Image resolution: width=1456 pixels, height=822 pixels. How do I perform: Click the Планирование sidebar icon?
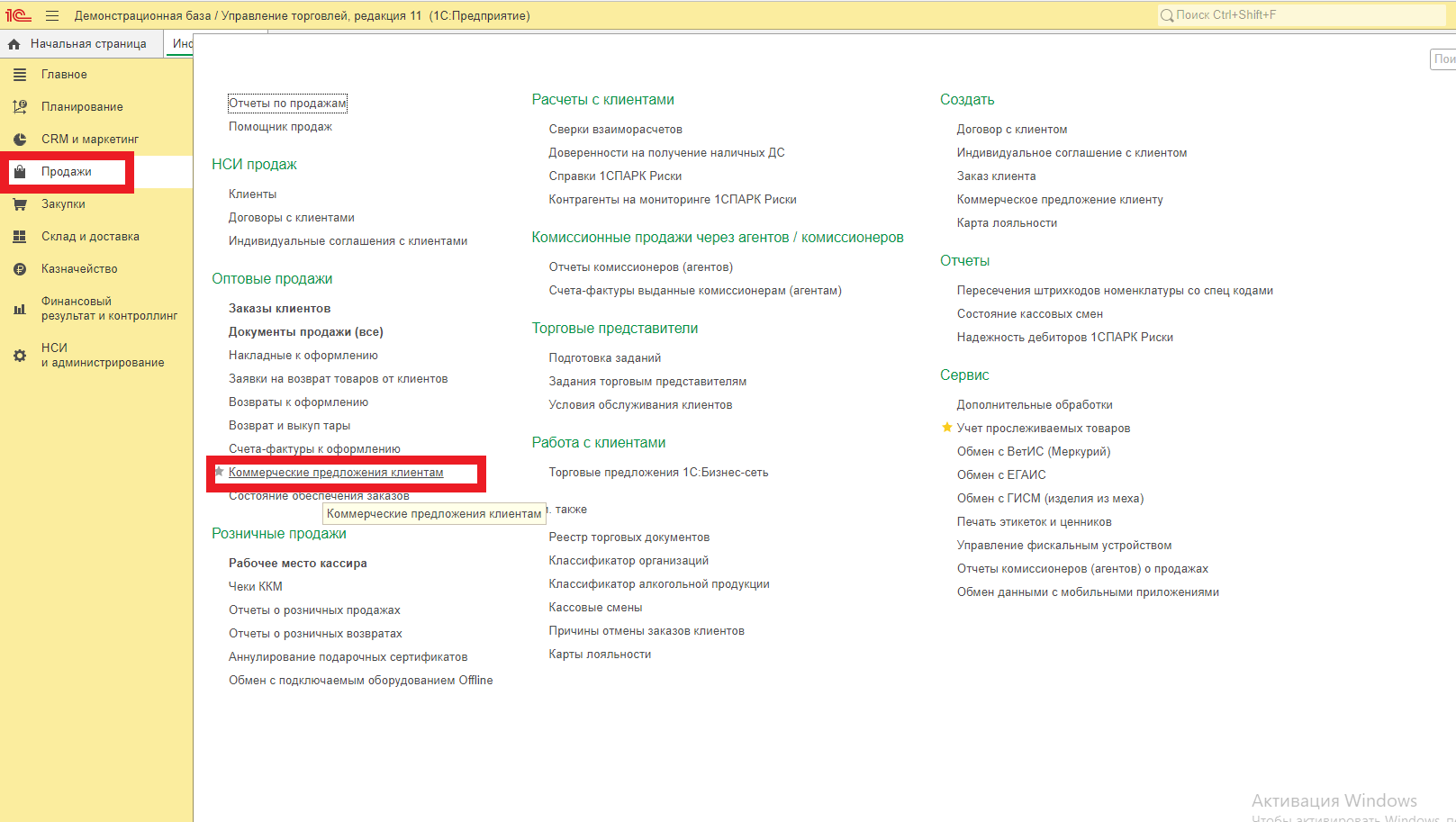tap(20, 107)
